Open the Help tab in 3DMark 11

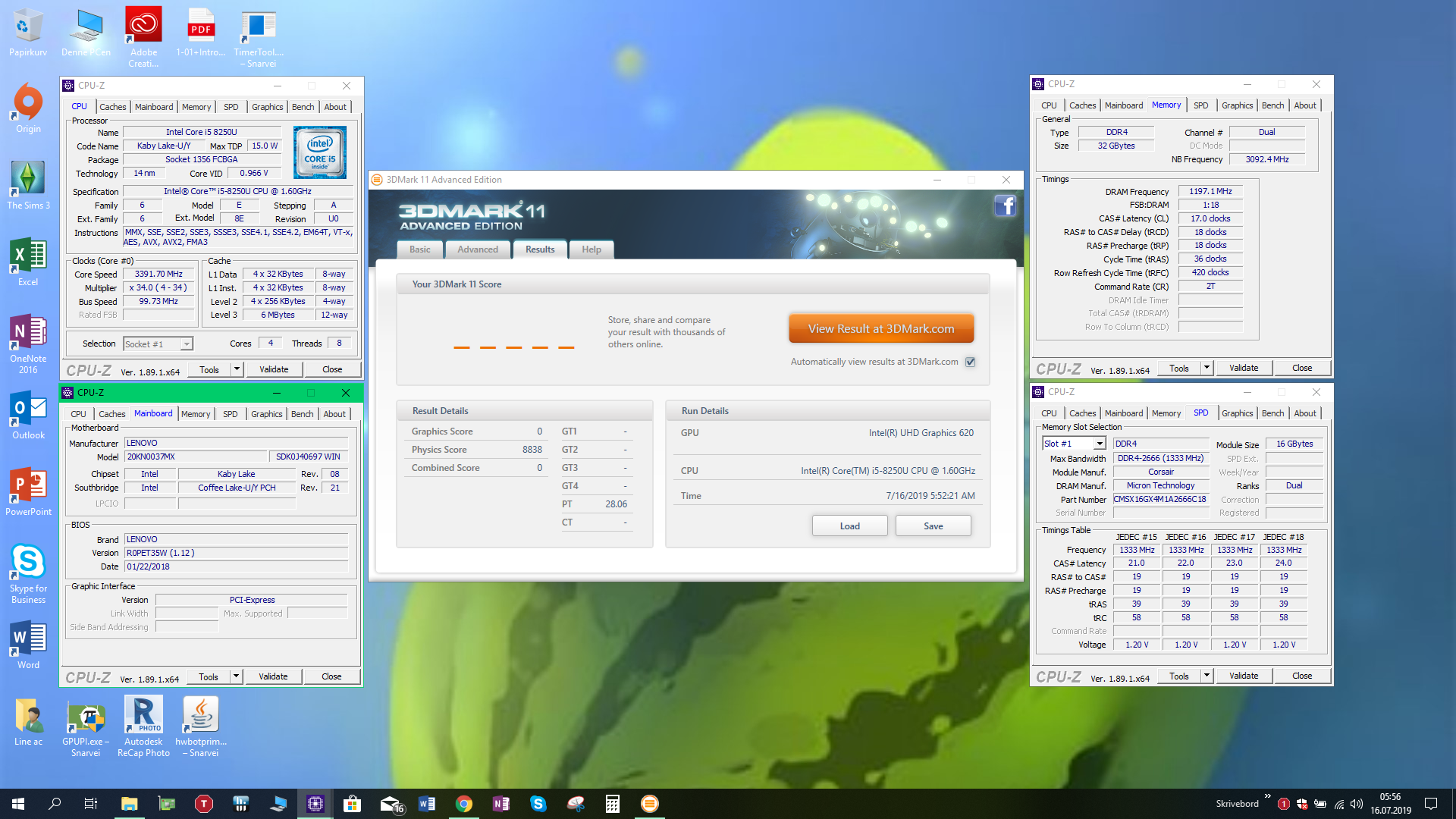click(591, 249)
